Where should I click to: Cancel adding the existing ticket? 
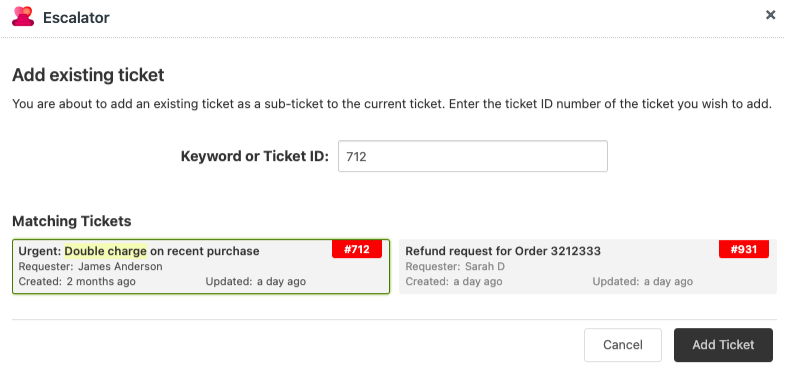623,345
